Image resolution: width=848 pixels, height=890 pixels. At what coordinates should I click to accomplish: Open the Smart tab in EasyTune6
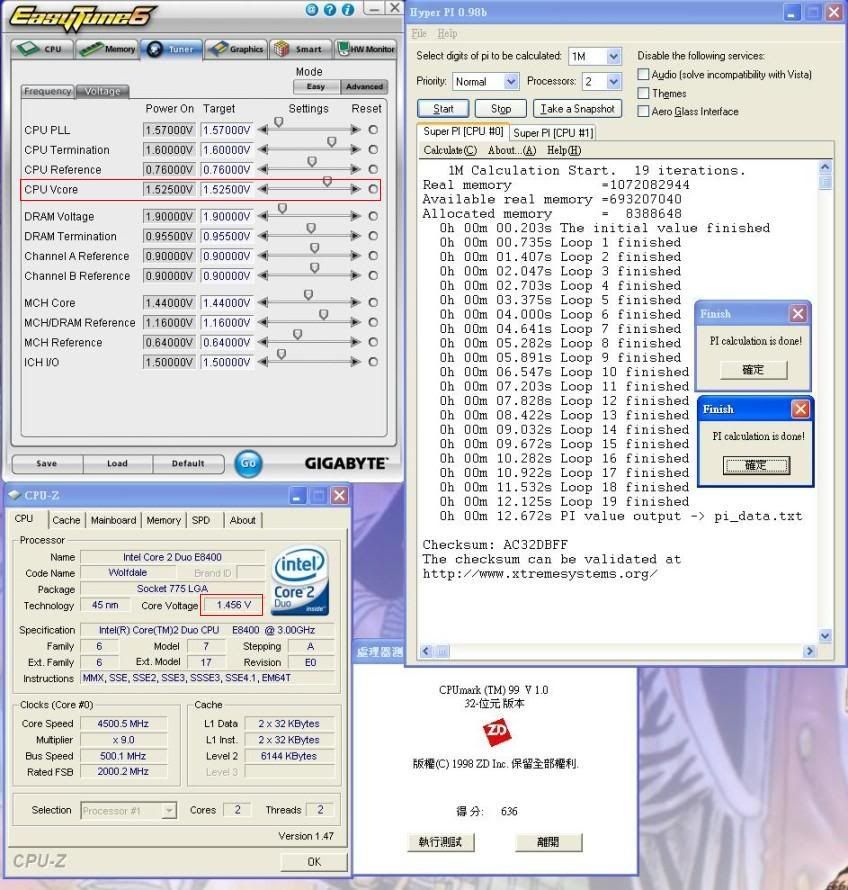300,49
